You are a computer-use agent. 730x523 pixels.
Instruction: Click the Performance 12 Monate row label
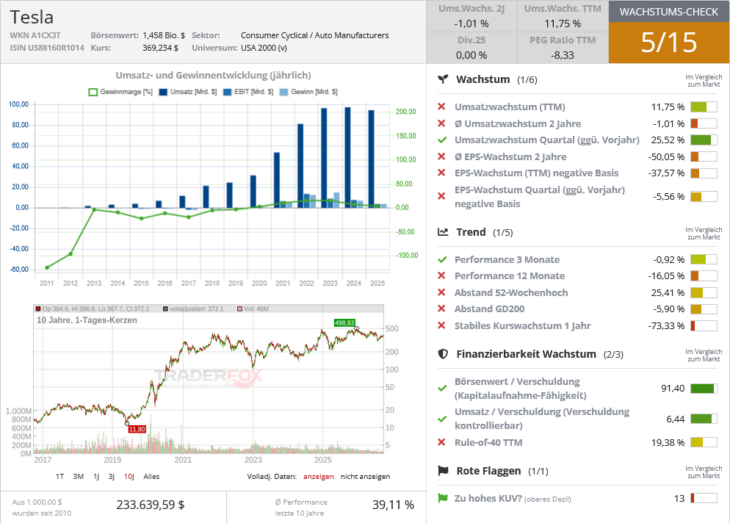(510, 276)
